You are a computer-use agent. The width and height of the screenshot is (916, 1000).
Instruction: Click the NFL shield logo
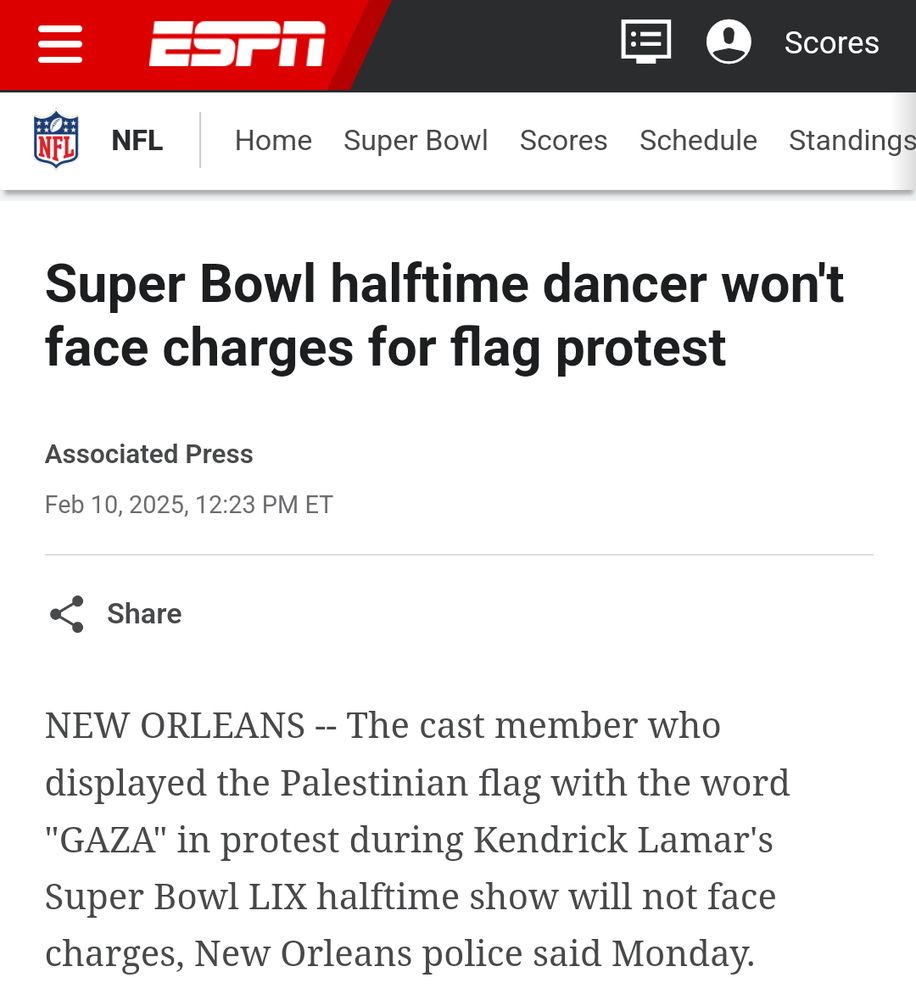(x=57, y=140)
